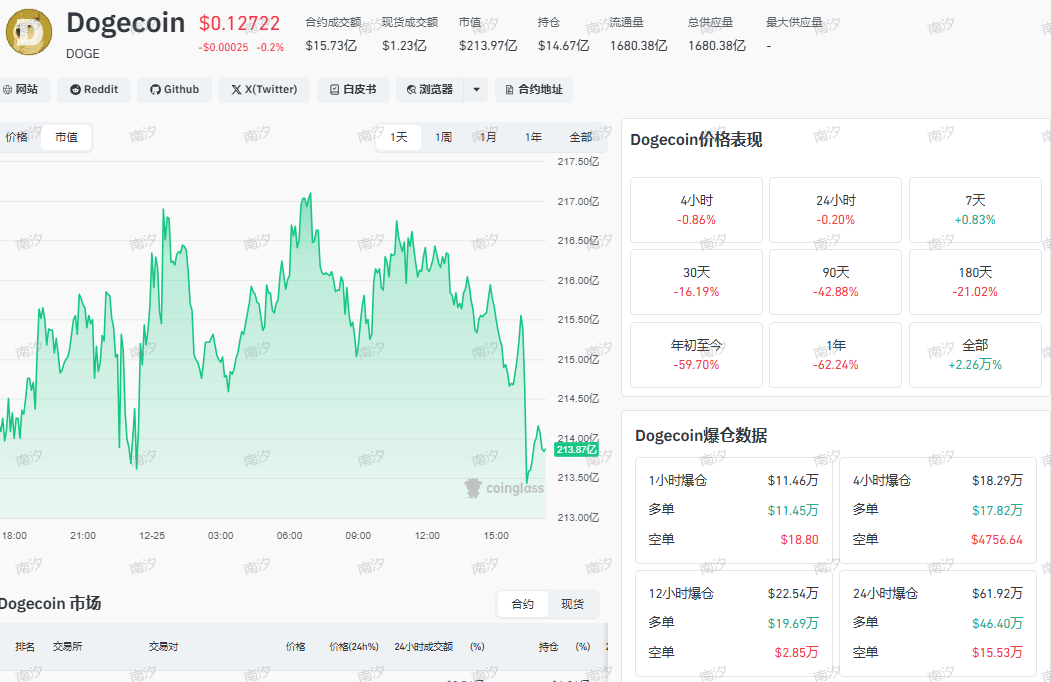Image resolution: width=1051 pixels, height=682 pixels.
Task: Open the X(Twitter) link button
Action: [263, 89]
